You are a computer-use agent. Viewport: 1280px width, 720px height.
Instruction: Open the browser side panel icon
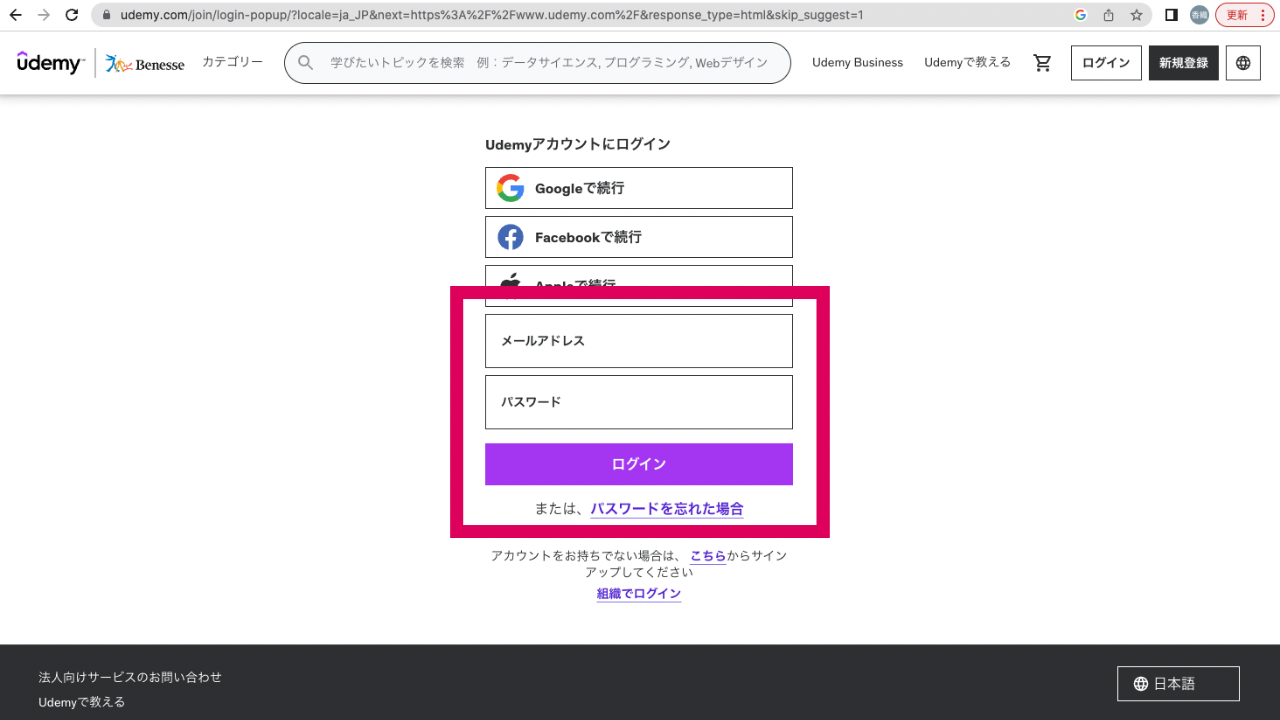1171,15
